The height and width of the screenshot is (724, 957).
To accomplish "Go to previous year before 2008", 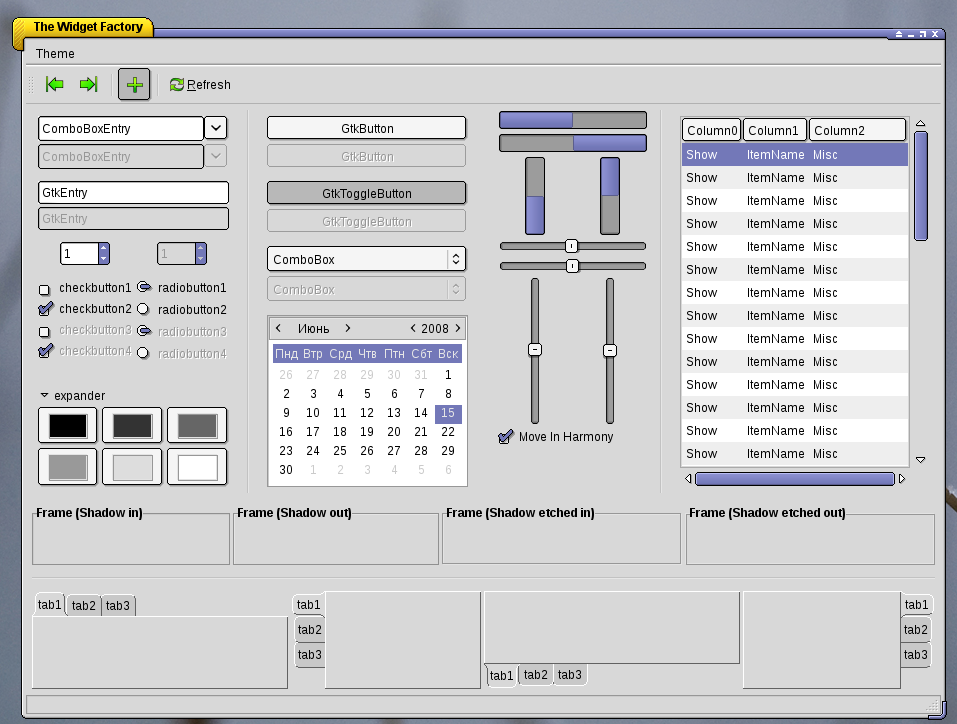I will [x=413, y=328].
